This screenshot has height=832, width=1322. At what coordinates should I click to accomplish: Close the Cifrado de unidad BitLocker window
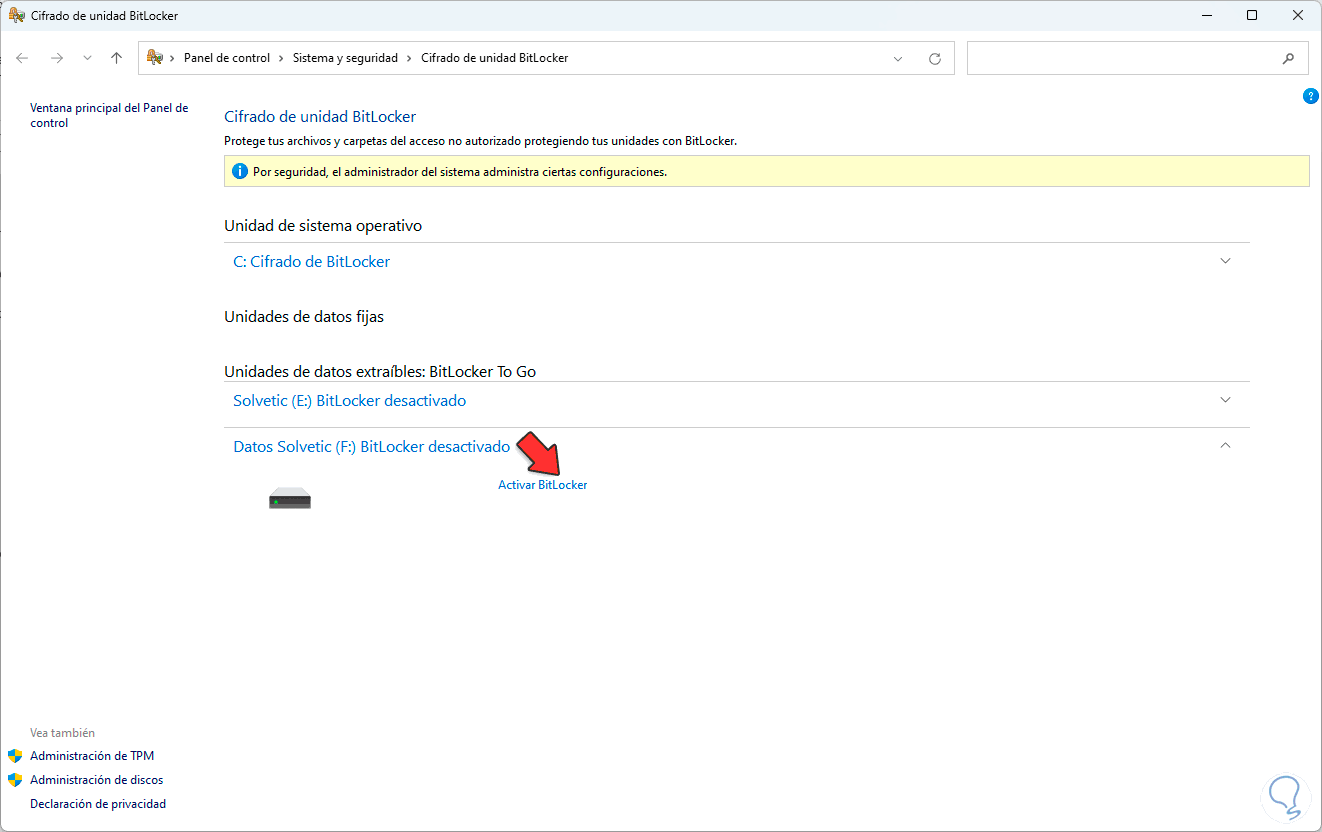click(1298, 16)
